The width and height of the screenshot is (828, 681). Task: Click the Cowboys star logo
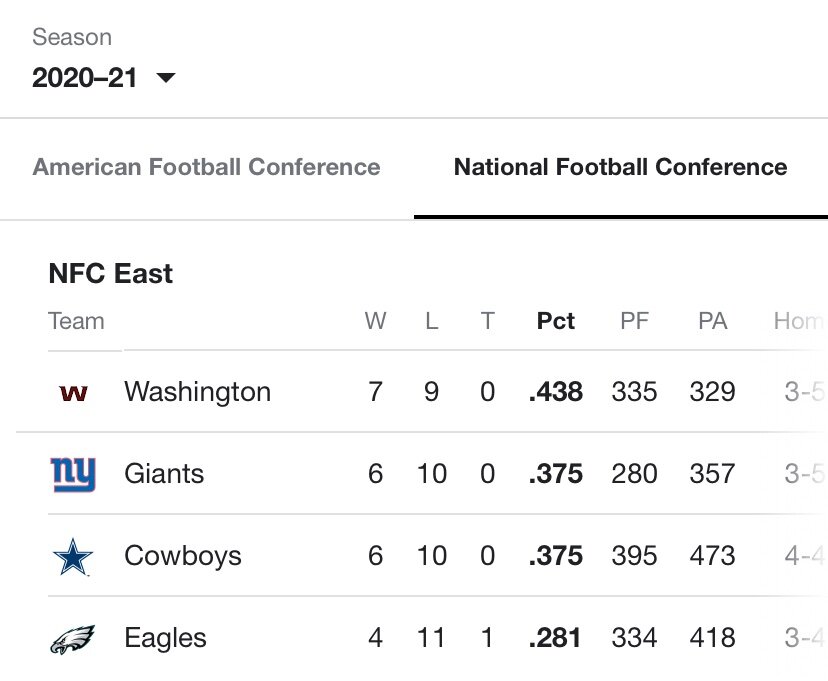(x=73, y=556)
